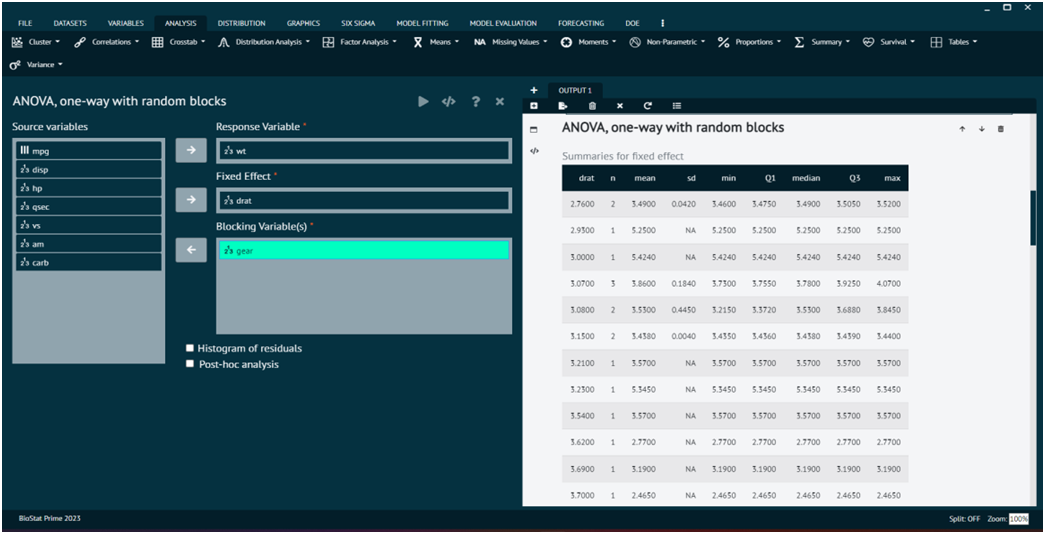This screenshot has width=1045, height=534.
Task: Show the code view icon in dialog header
Action: [x=449, y=101]
